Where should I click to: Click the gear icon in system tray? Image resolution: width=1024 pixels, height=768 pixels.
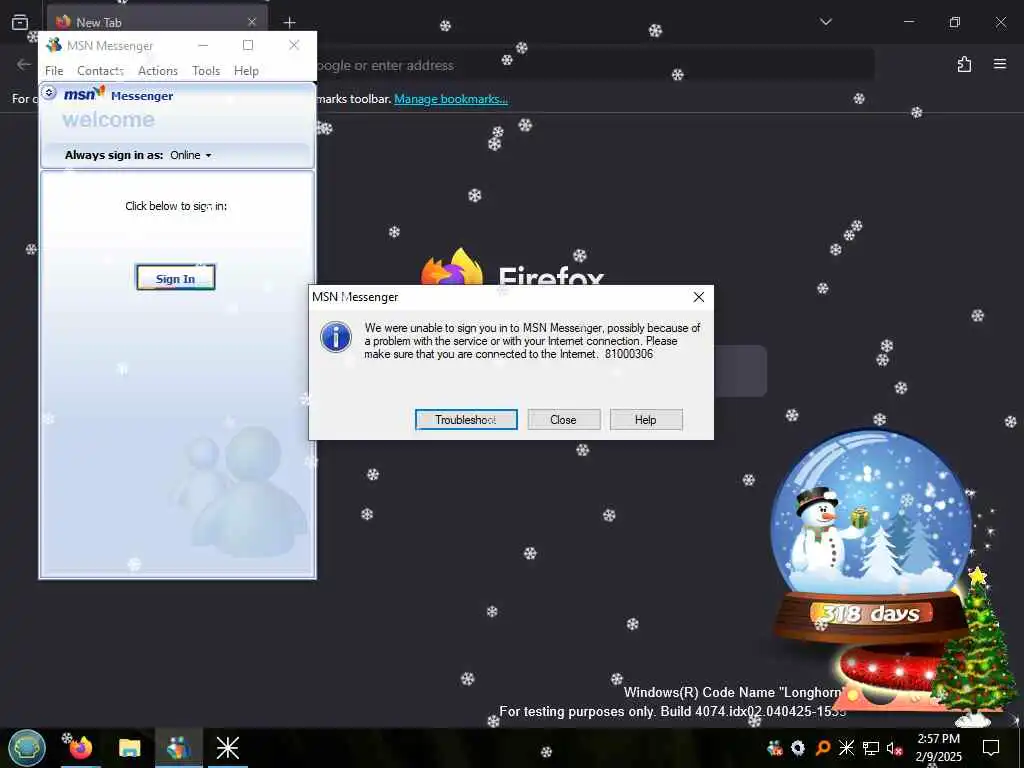(798, 748)
